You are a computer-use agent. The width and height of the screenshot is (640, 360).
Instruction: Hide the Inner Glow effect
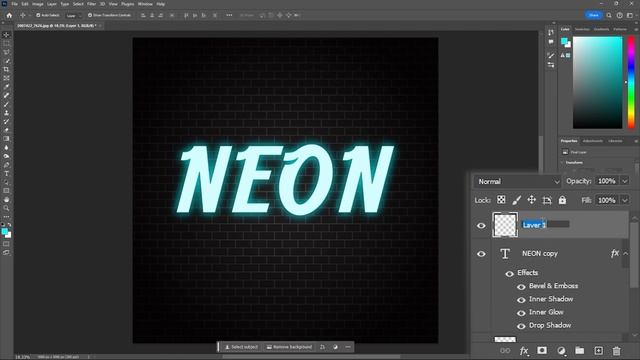[x=521, y=313]
